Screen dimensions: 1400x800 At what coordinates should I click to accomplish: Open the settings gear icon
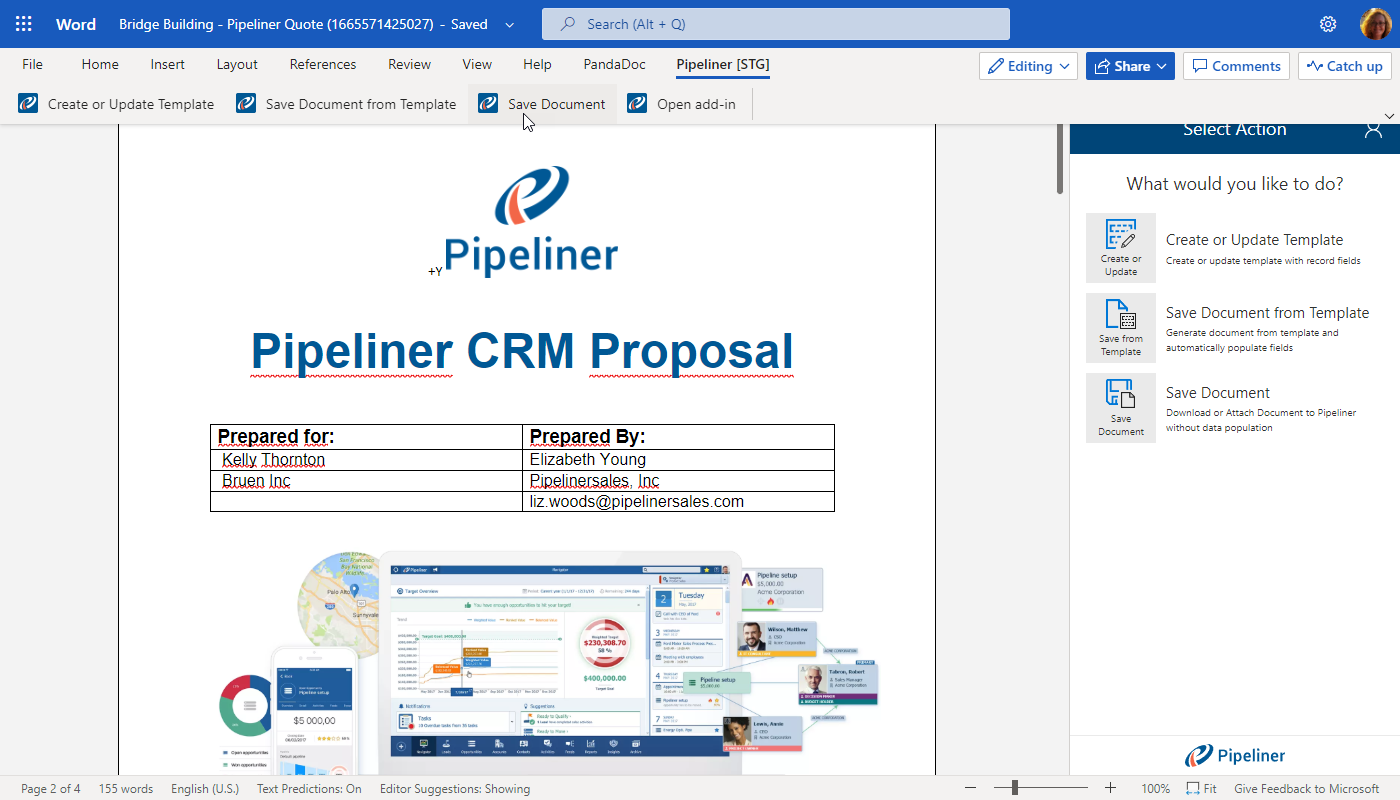pos(1328,24)
